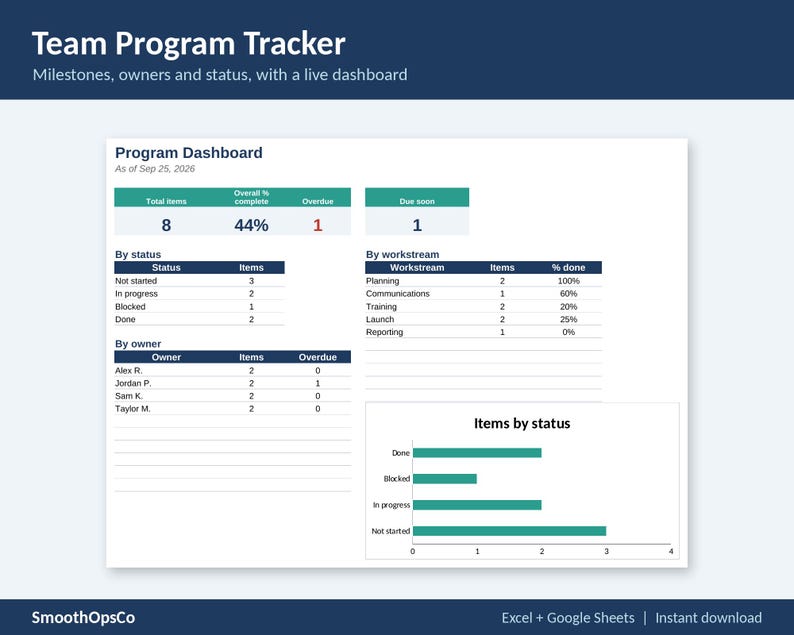Click the Items by status chart title
This screenshot has width=794, height=635.
click(x=522, y=423)
